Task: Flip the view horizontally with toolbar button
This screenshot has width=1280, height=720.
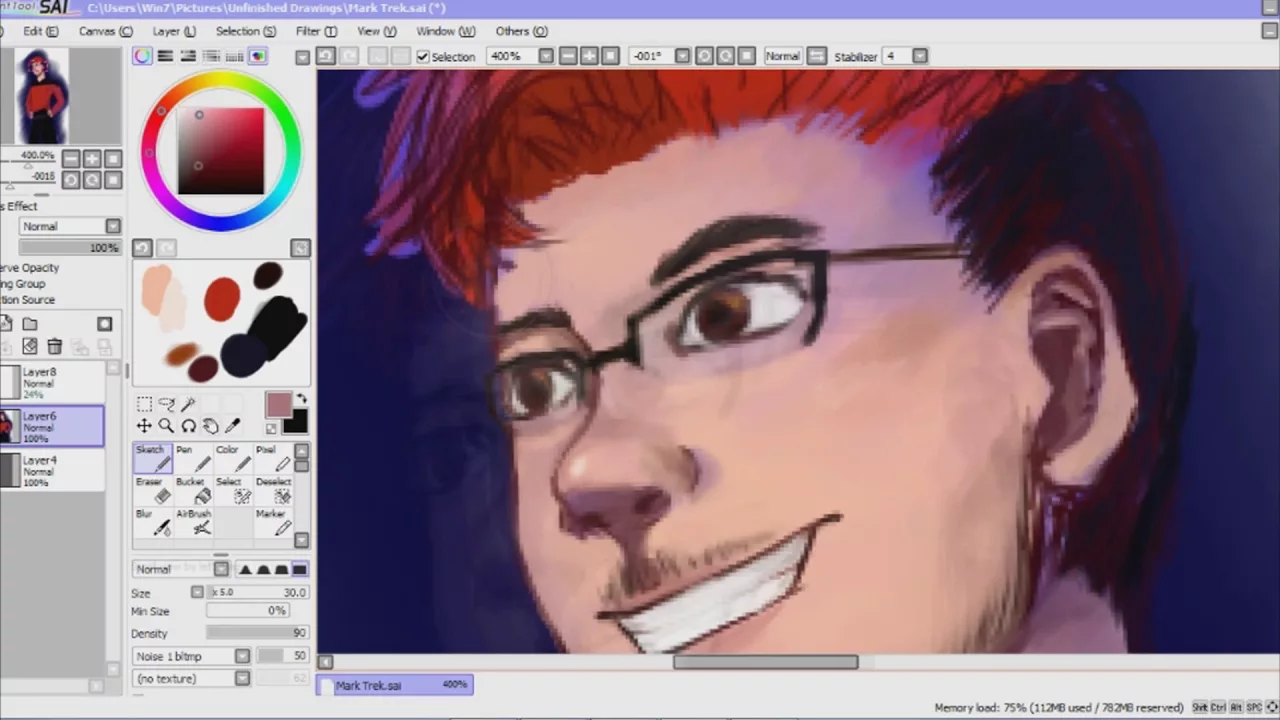Action: pyautogui.click(x=816, y=56)
